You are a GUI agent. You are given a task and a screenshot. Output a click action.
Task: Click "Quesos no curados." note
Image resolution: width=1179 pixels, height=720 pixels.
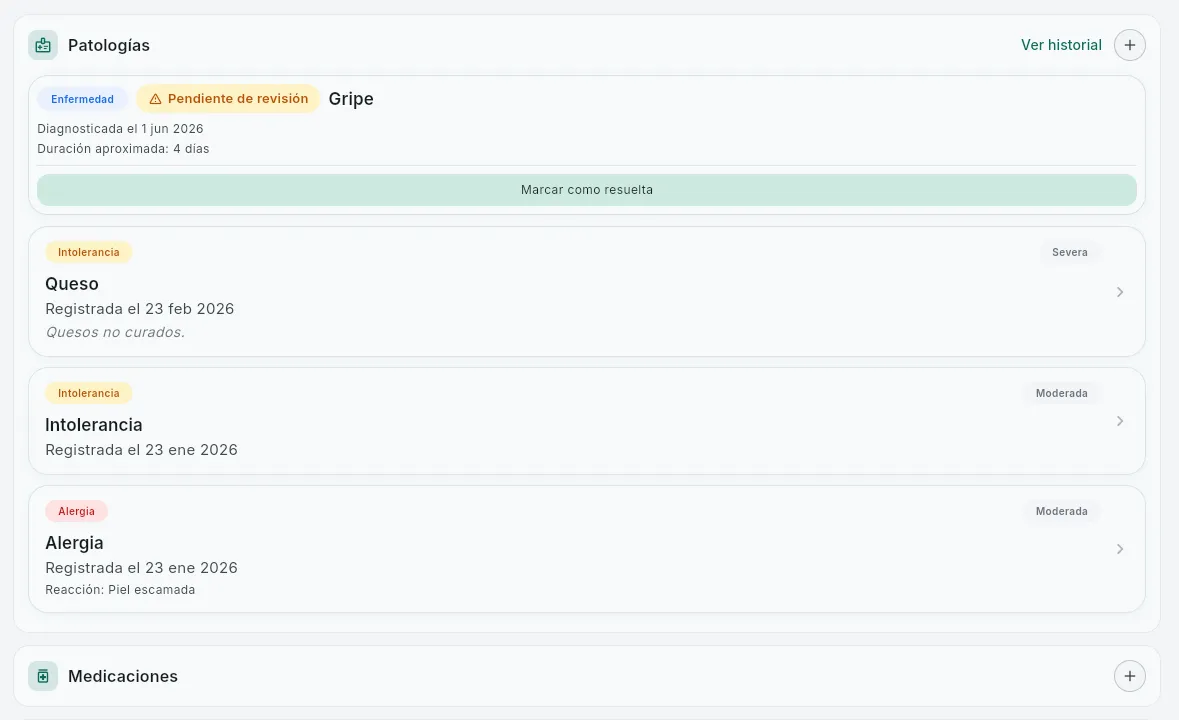click(x=115, y=332)
